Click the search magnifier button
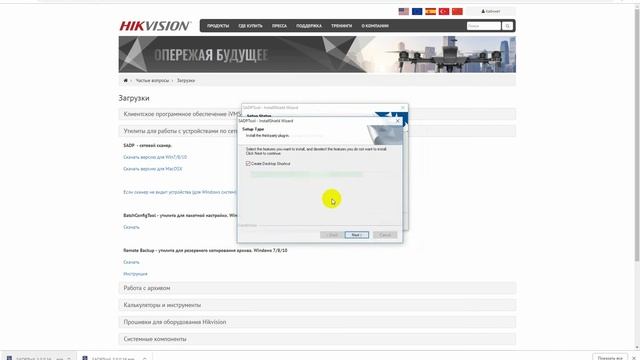 tap(507, 26)
